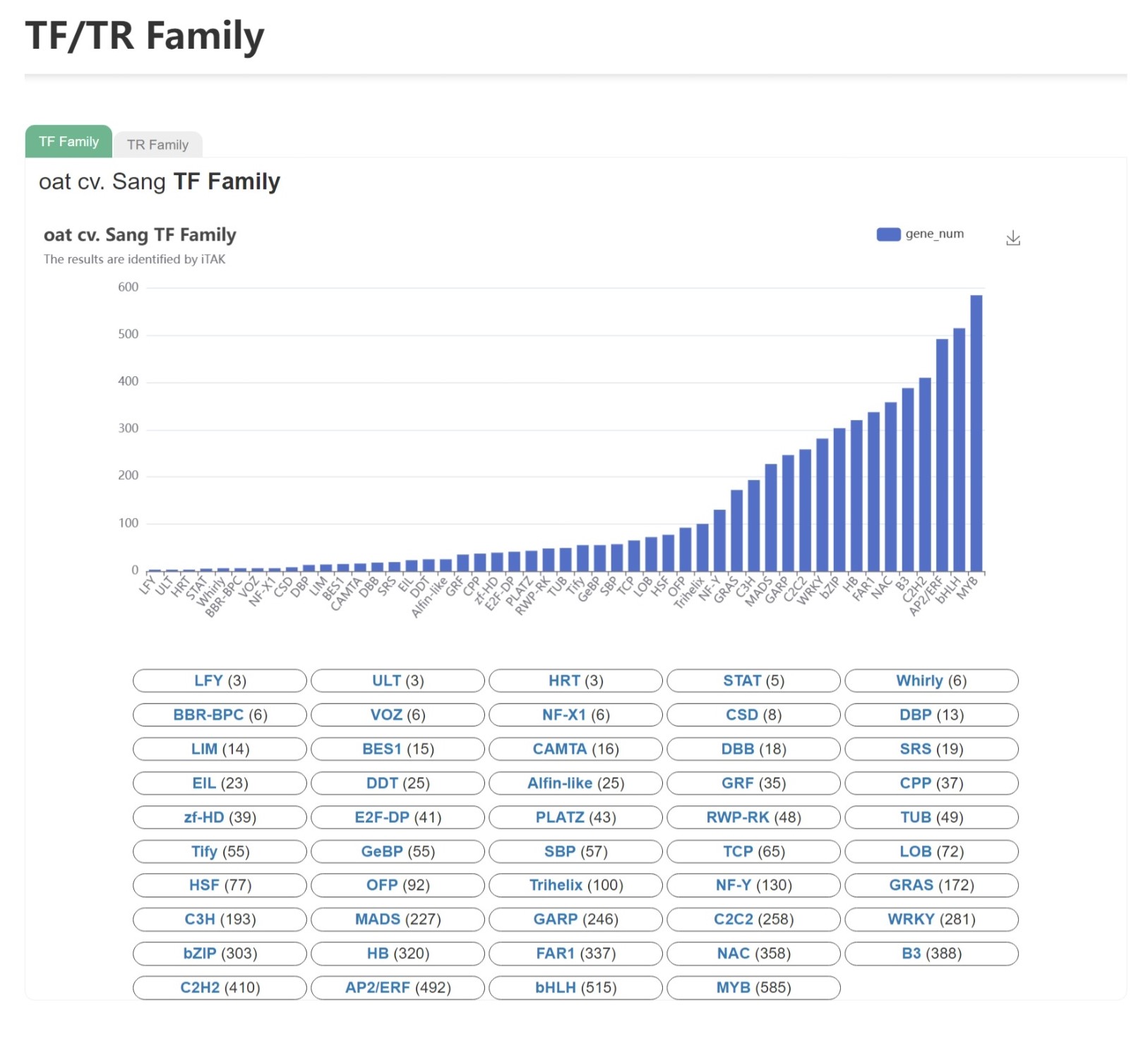Viewport: 1148px width, 1046px height.
Task: Open the NAC (358) family link
Action: 753,954
